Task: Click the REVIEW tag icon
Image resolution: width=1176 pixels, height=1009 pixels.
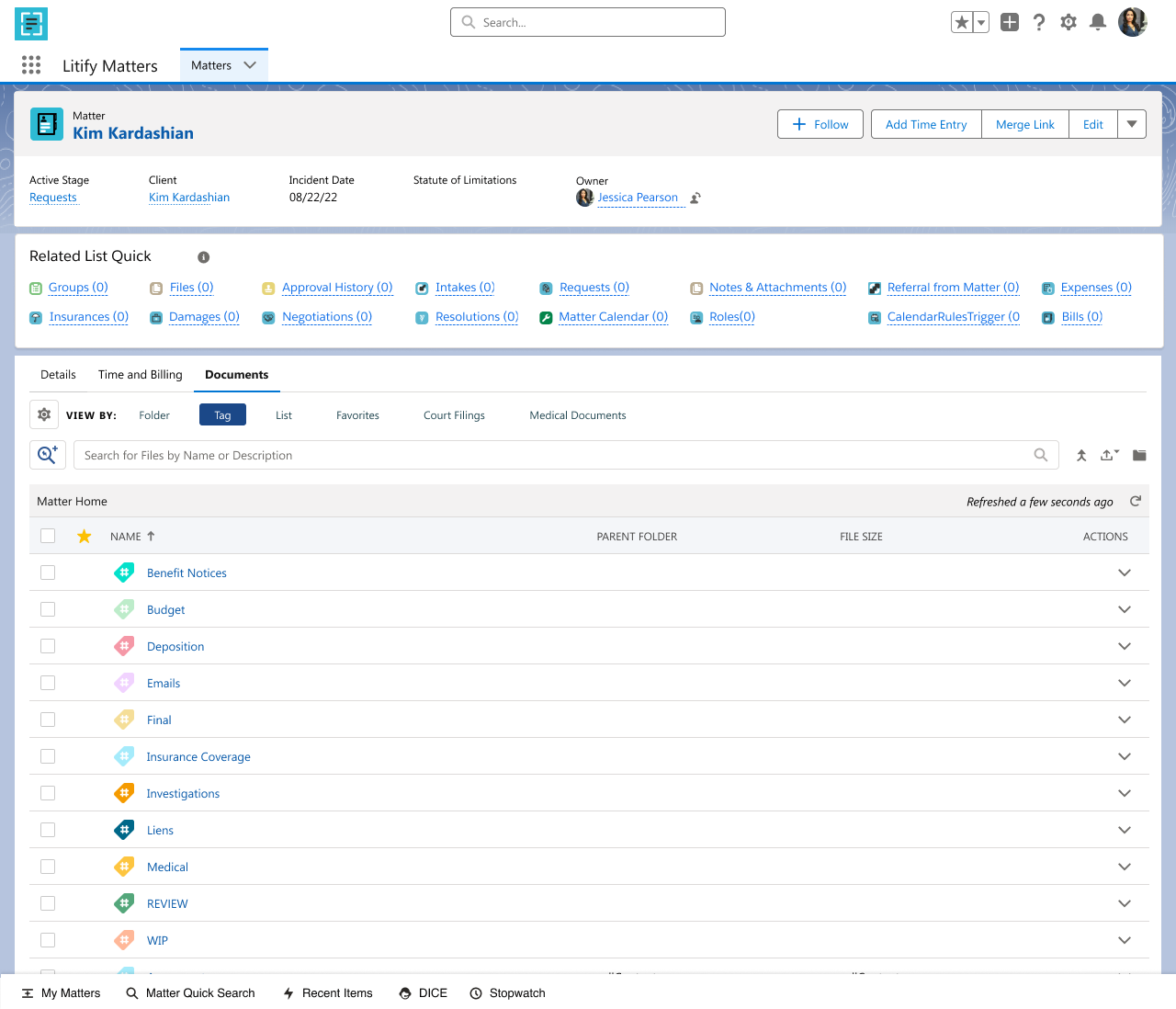Action: pos(124,903)
